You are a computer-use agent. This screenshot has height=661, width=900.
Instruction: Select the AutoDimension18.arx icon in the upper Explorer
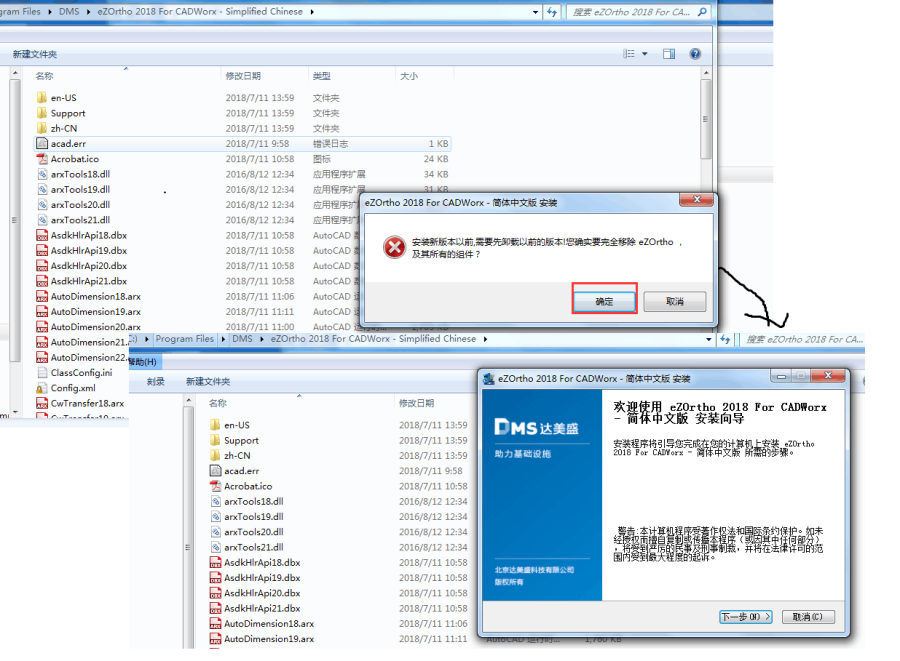[42, 296]
